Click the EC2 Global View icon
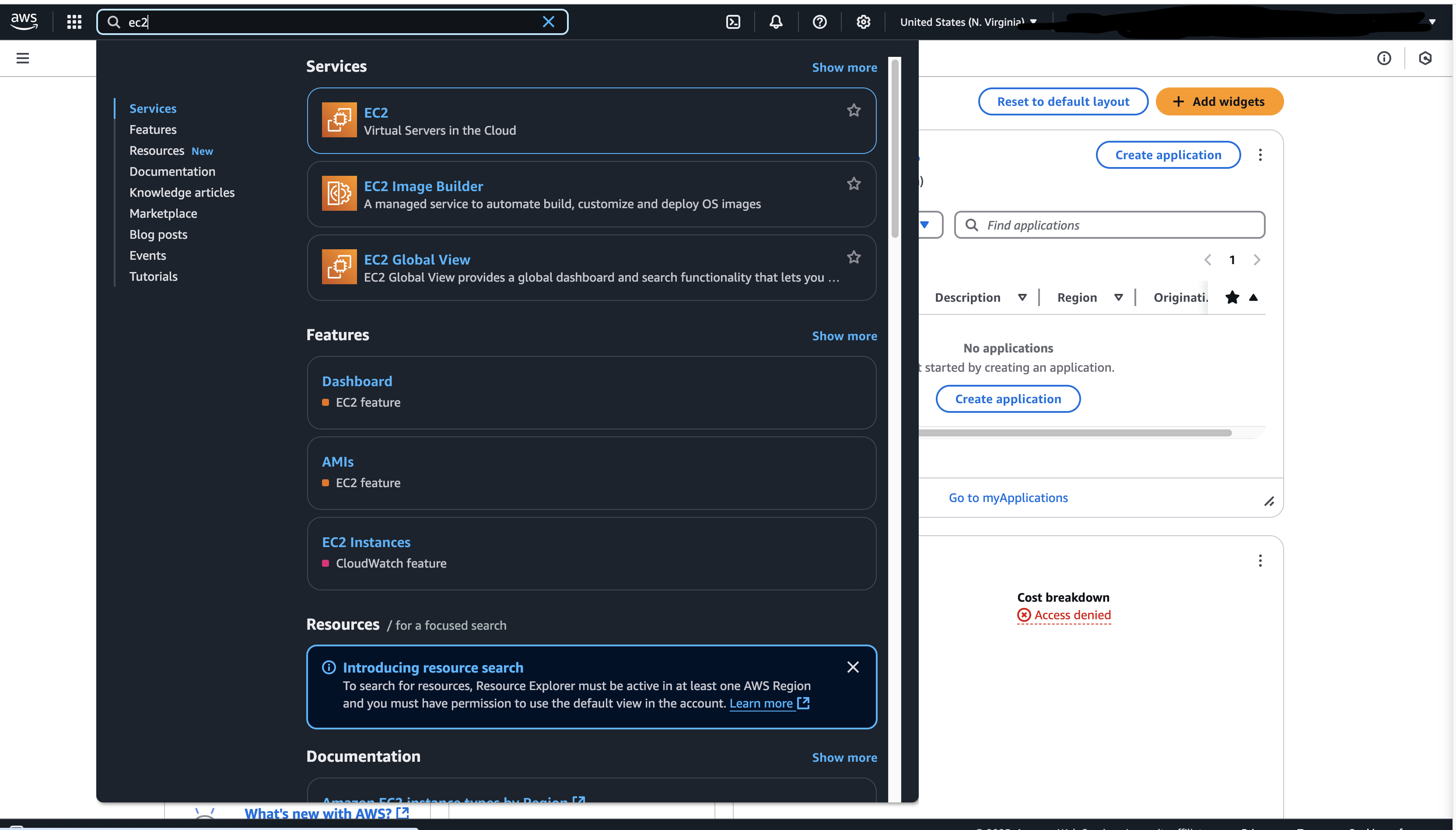This screenshot has height=830, width=1456. tap(339, 267)
